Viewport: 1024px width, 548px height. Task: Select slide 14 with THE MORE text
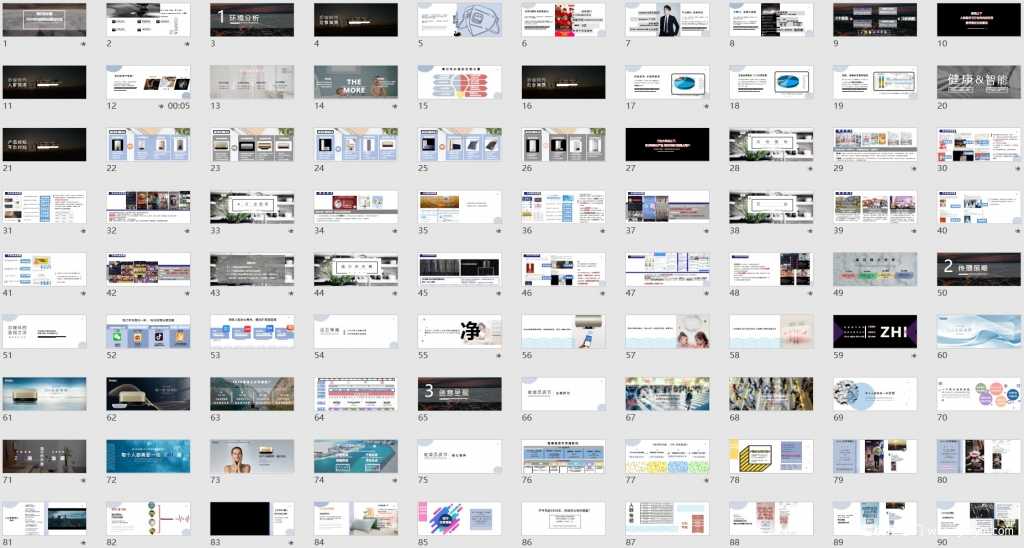[x=355, y=82]
